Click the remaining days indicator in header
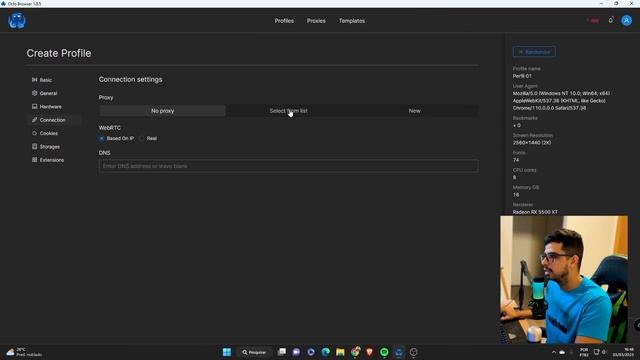This screenshot has width=640, height=360. [x=593, y=20]
